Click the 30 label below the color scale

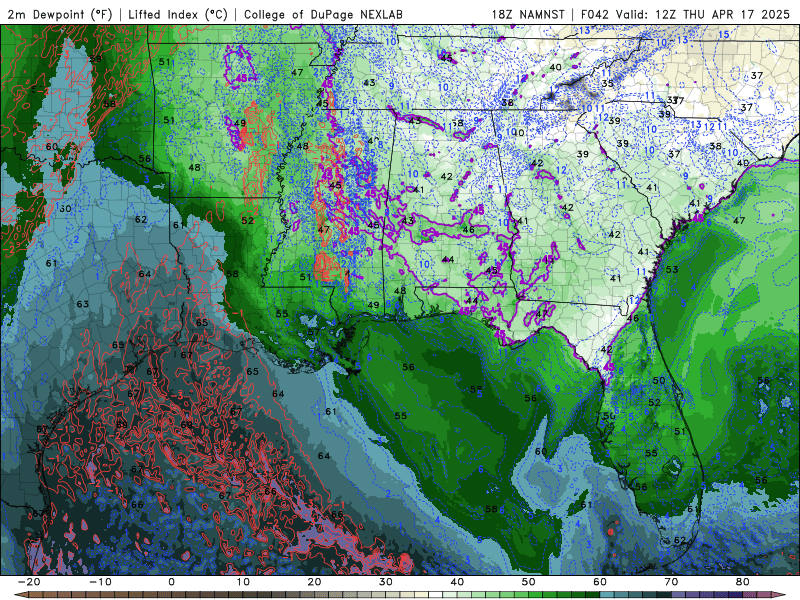click(x=386, y=582)
